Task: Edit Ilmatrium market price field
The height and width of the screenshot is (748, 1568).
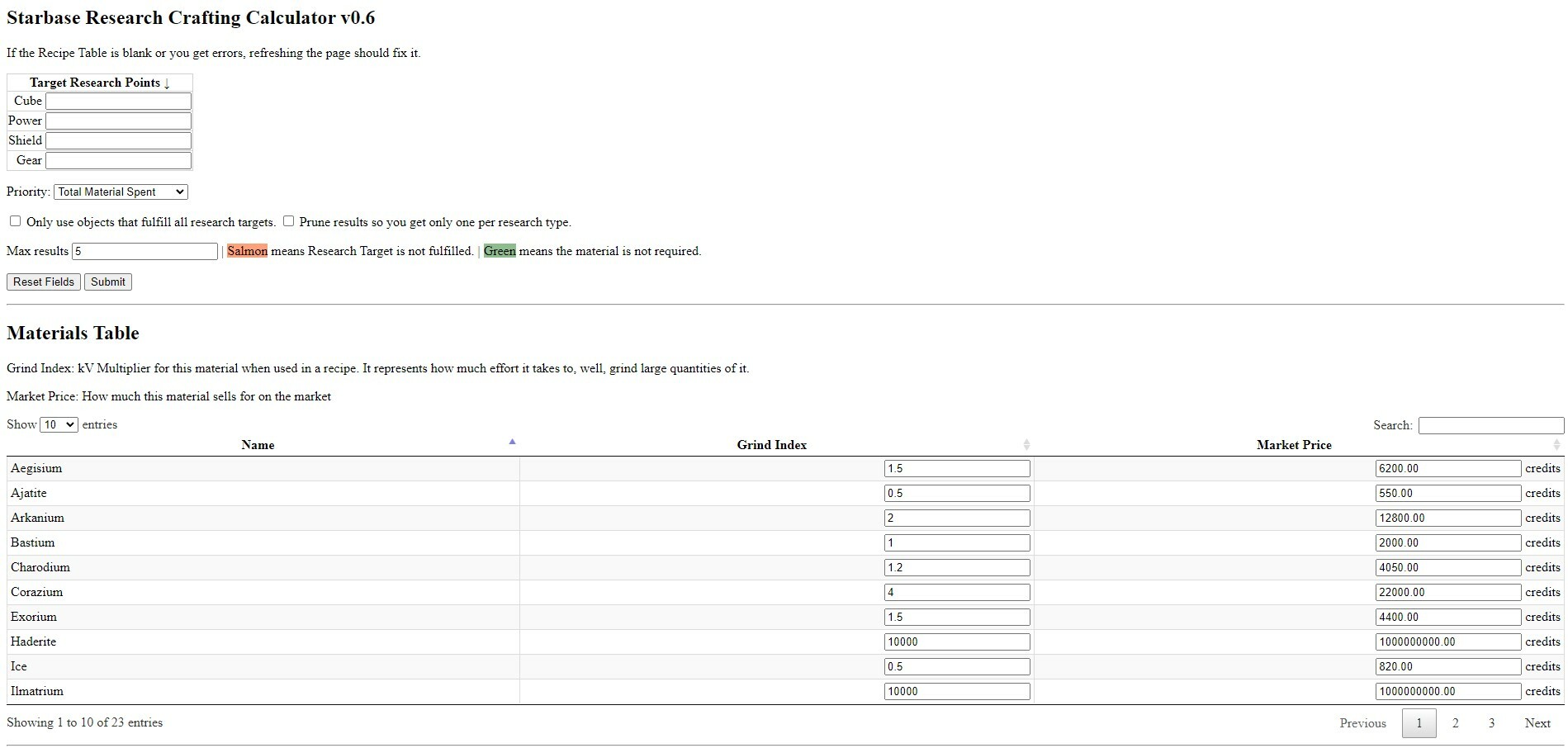Action: click(x=1447, y=691)
